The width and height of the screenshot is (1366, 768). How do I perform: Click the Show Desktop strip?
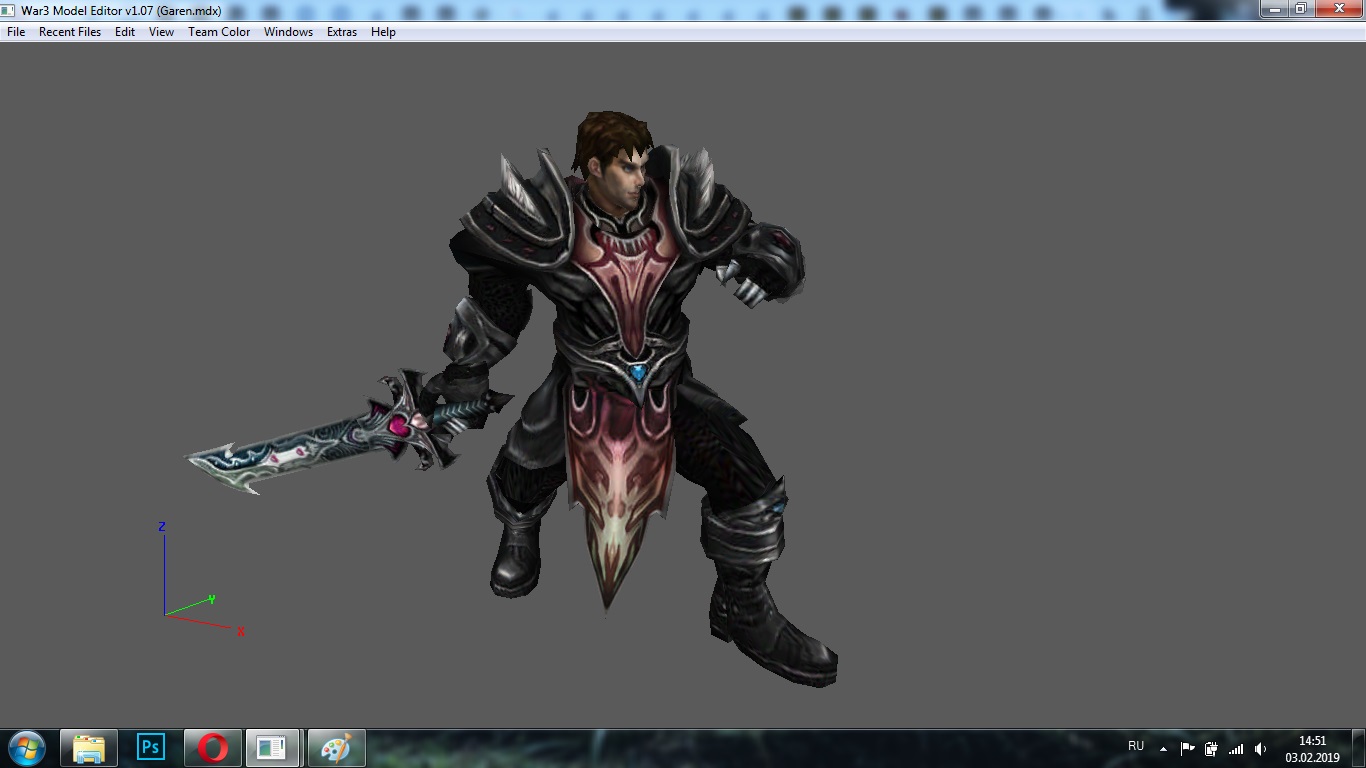click(x=1358, y=748)
